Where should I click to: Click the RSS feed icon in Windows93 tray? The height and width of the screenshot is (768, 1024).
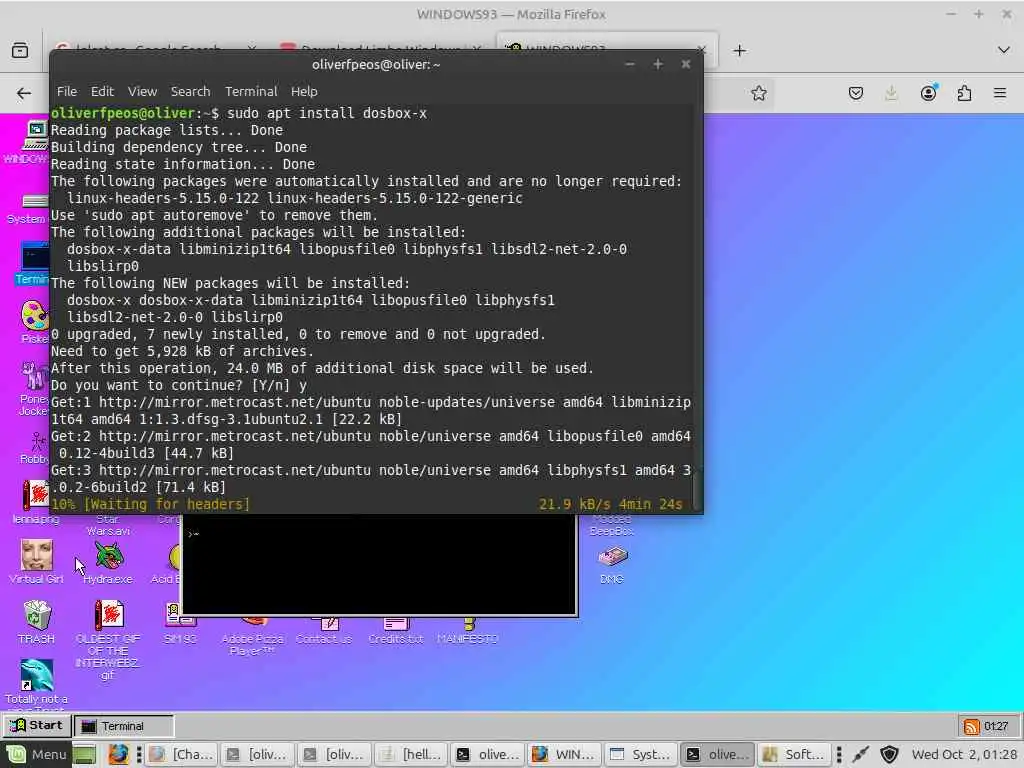[971, 726]
